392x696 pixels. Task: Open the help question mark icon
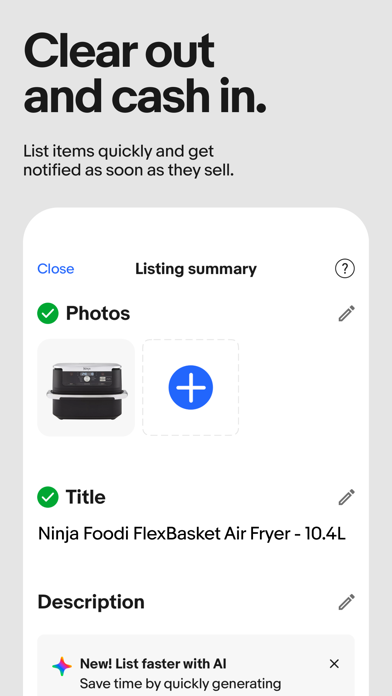pos(344,269)
